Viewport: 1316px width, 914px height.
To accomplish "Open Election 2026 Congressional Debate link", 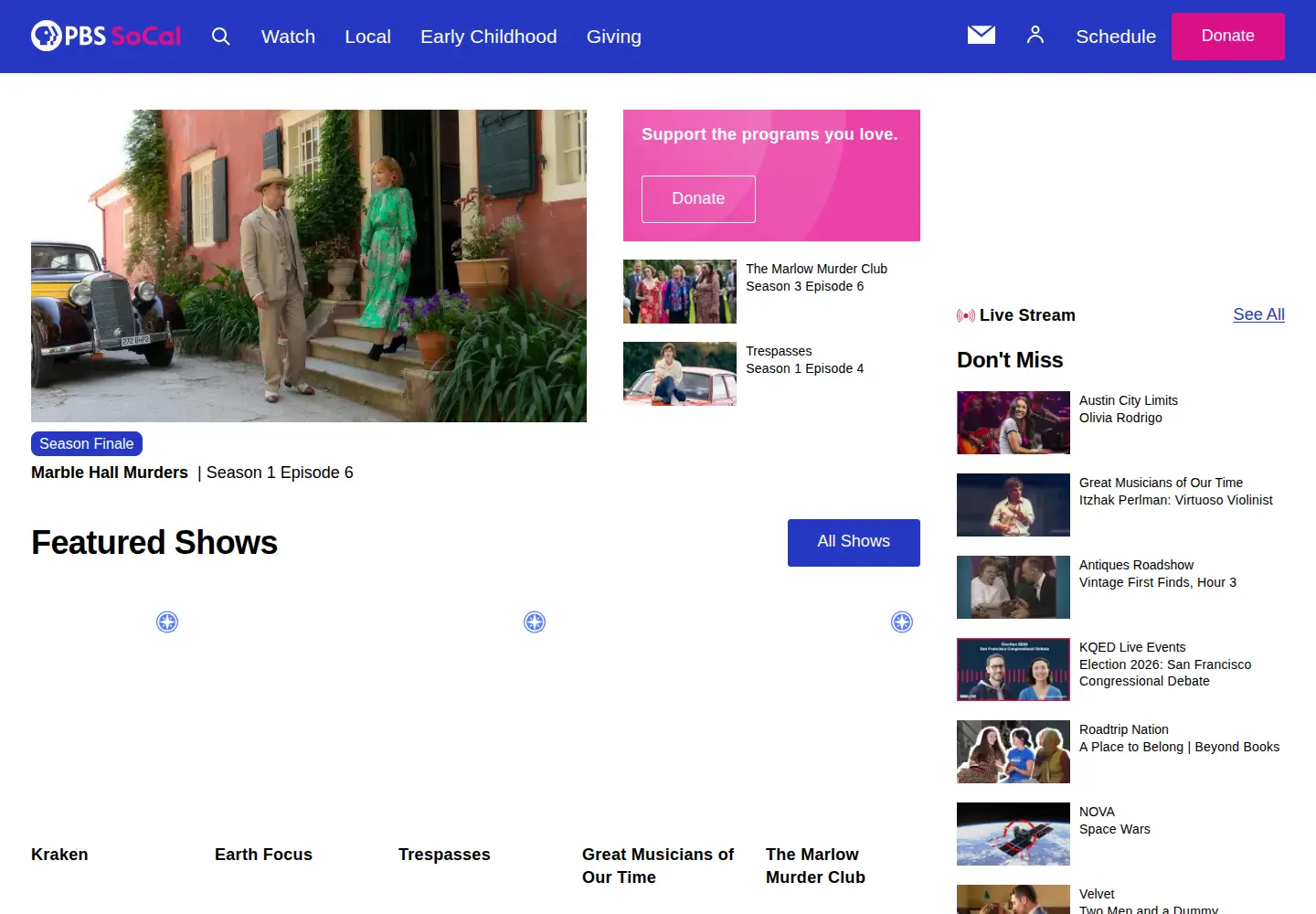I will tap(1165, 673).
